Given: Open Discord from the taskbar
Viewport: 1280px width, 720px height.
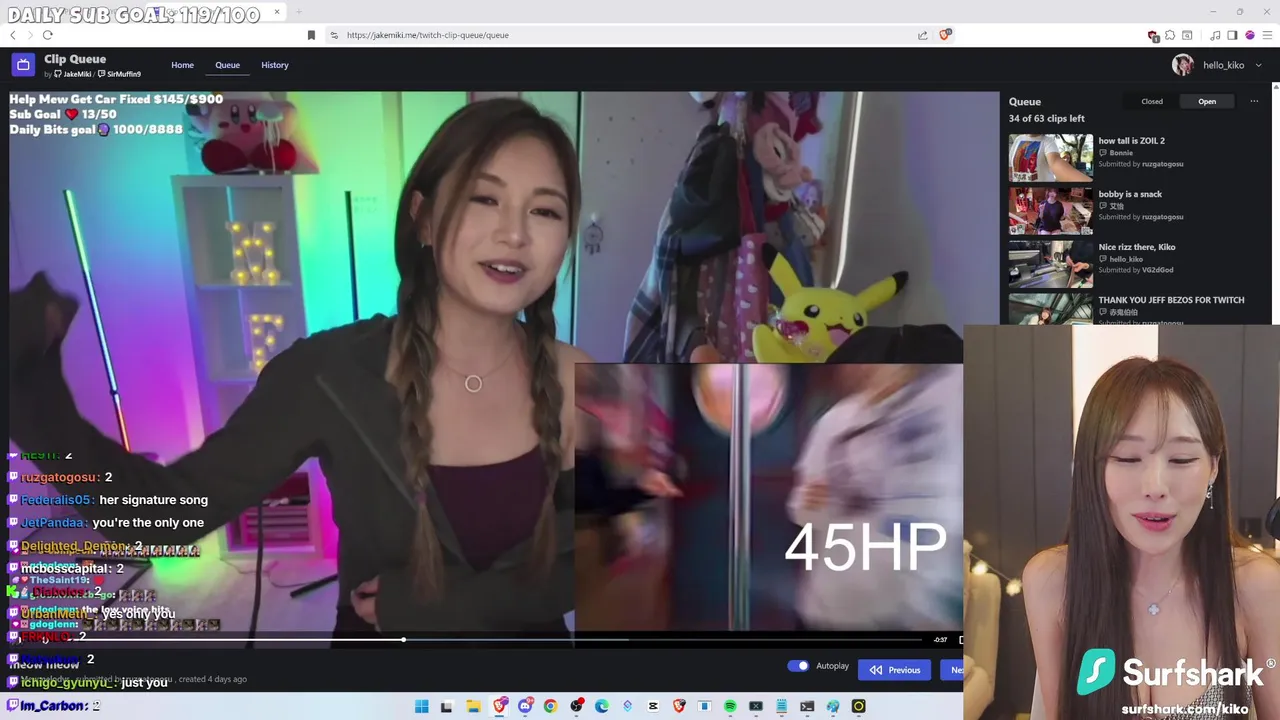Looking at the screenshot, I should 526,706.
